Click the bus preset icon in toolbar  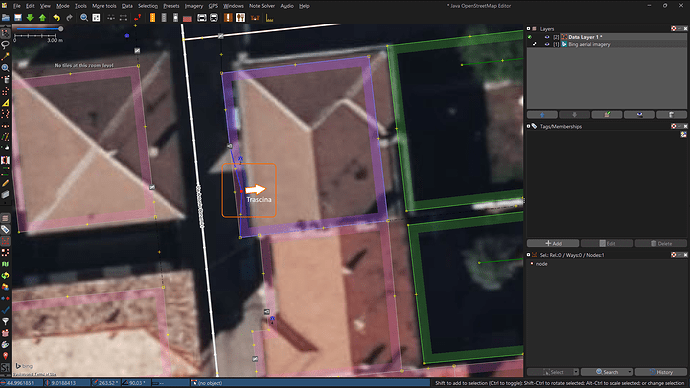[214, 18]
